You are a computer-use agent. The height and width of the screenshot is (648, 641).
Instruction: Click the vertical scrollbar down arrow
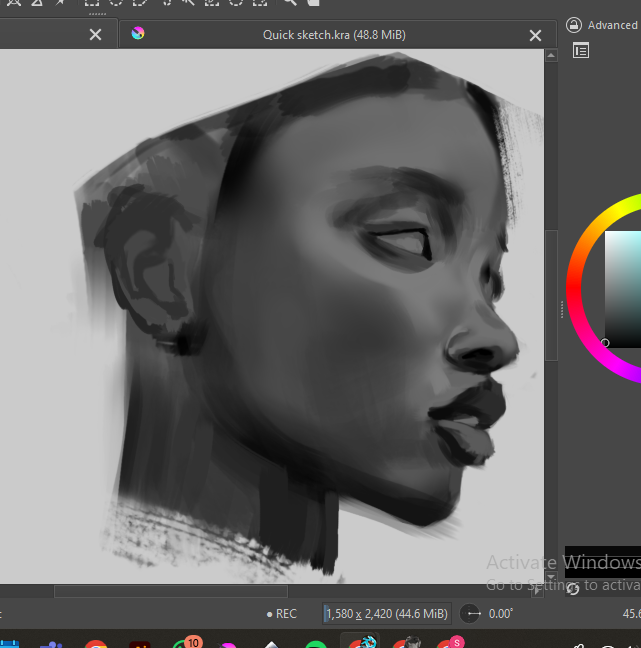(x=551, y=577)
